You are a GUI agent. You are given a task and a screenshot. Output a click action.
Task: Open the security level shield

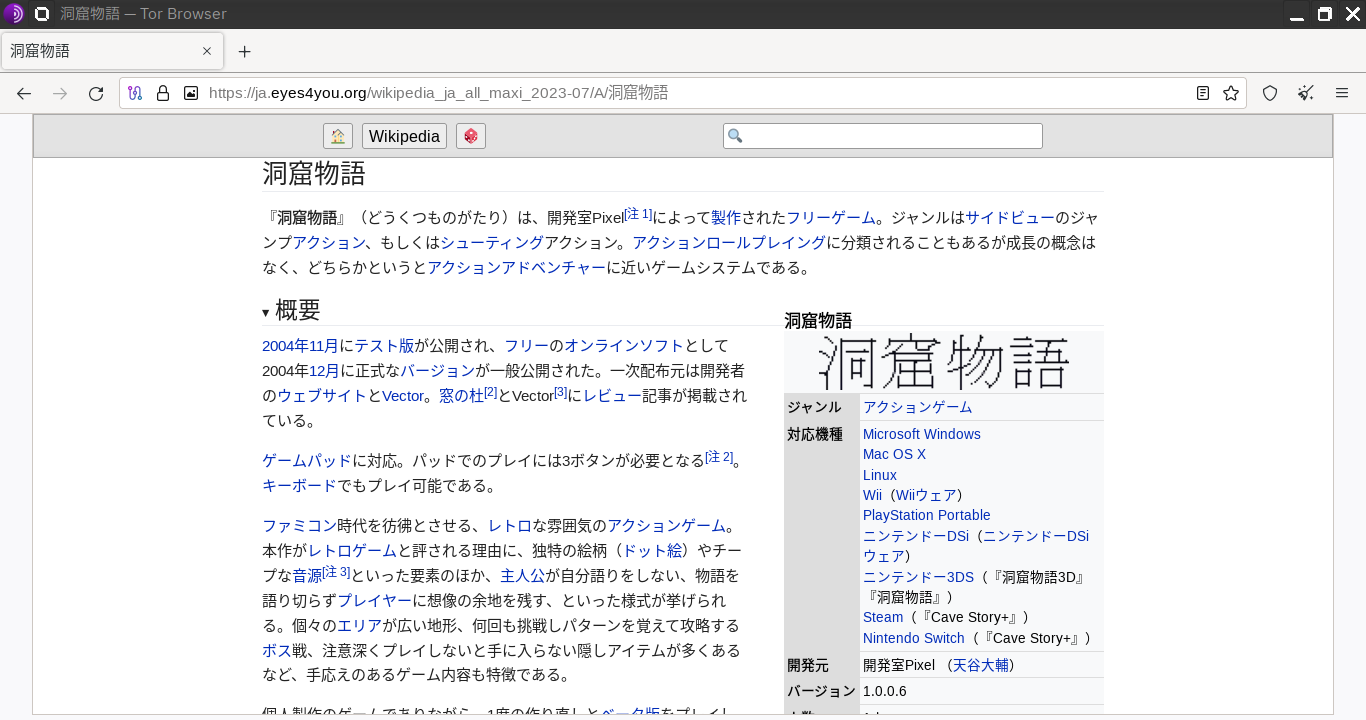[1270, 93]
